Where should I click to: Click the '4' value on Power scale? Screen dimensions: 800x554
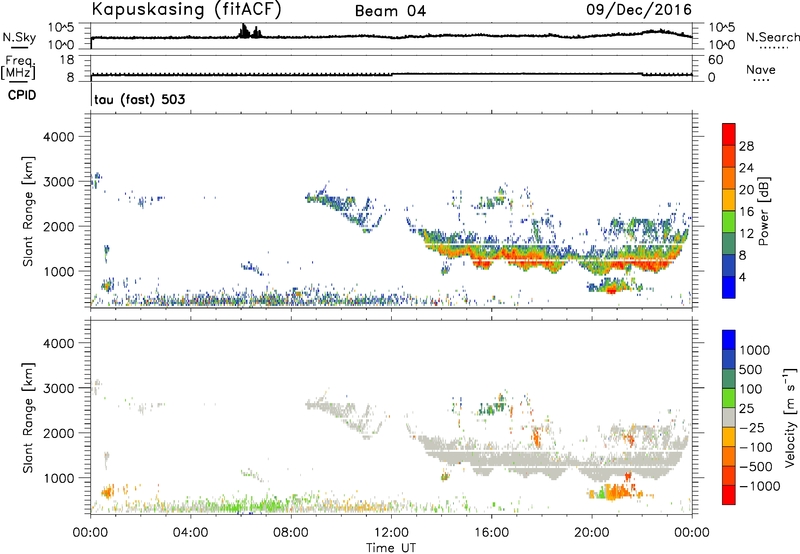tap(742, 277)
